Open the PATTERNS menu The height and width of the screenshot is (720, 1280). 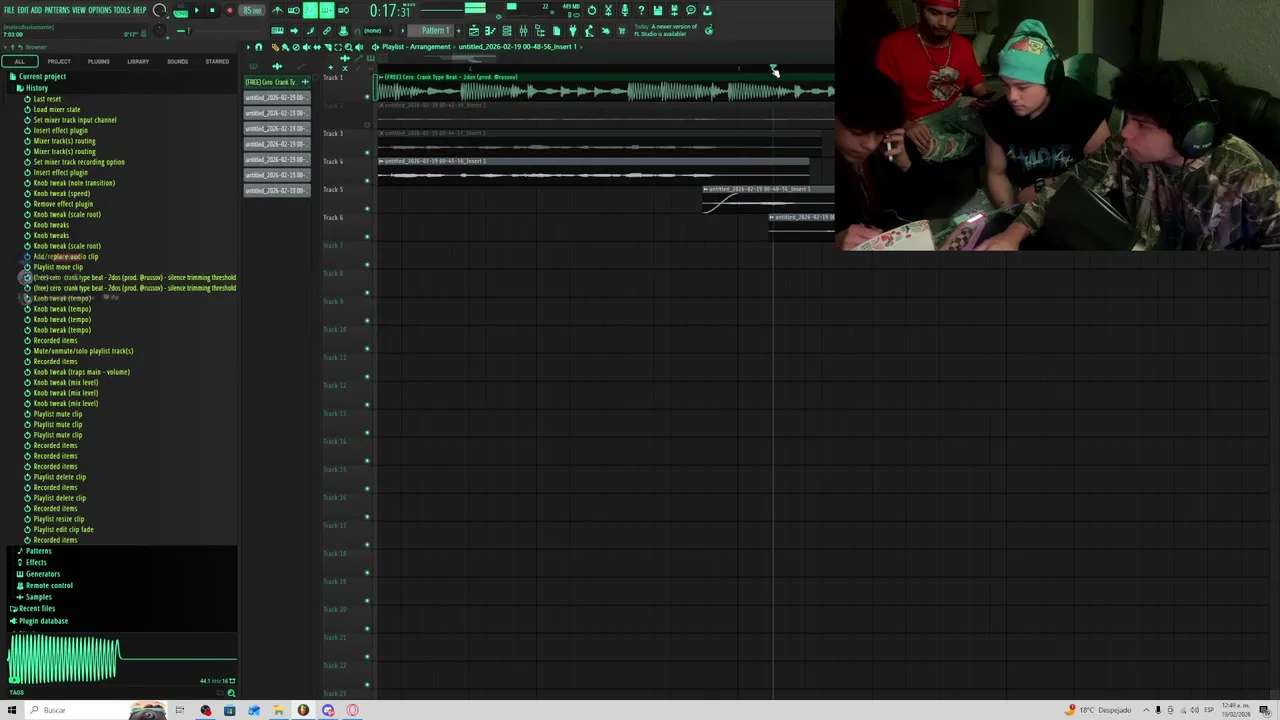pos(57,10)
